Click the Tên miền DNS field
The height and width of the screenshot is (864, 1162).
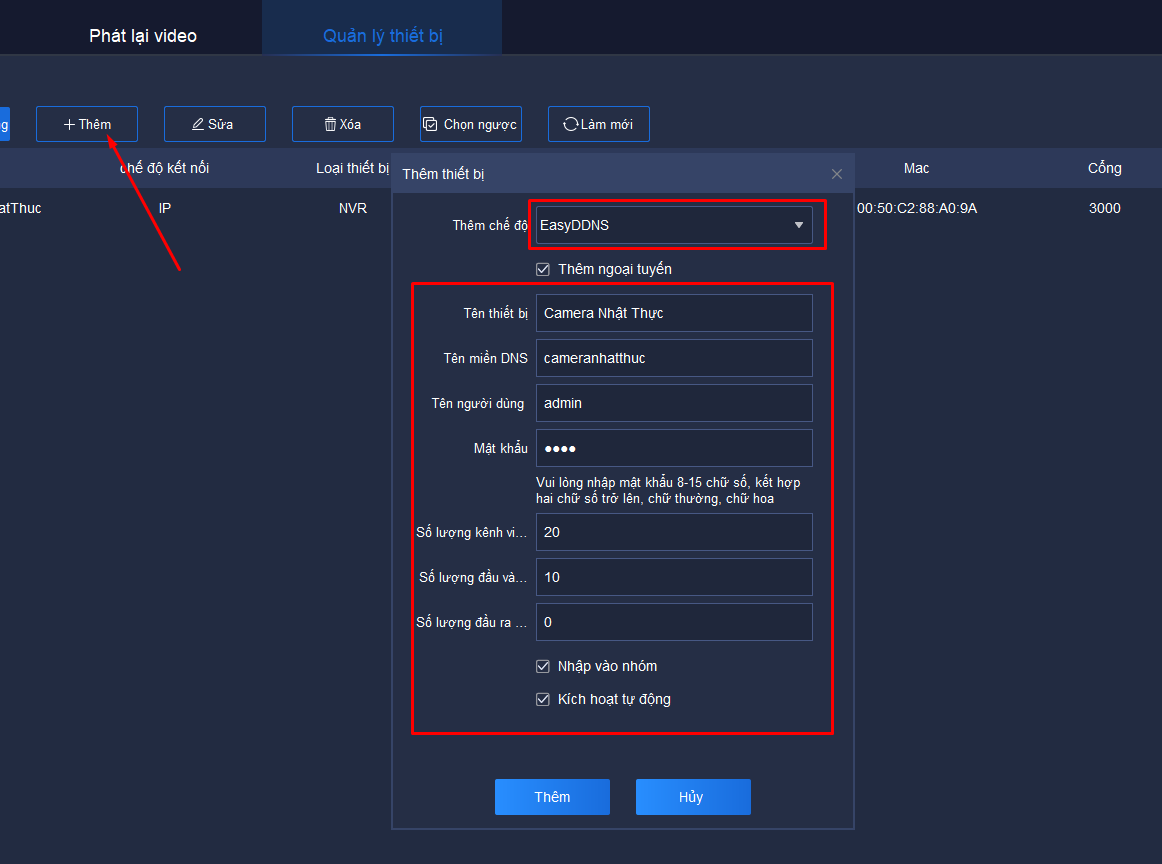click(x=674, y=358)
